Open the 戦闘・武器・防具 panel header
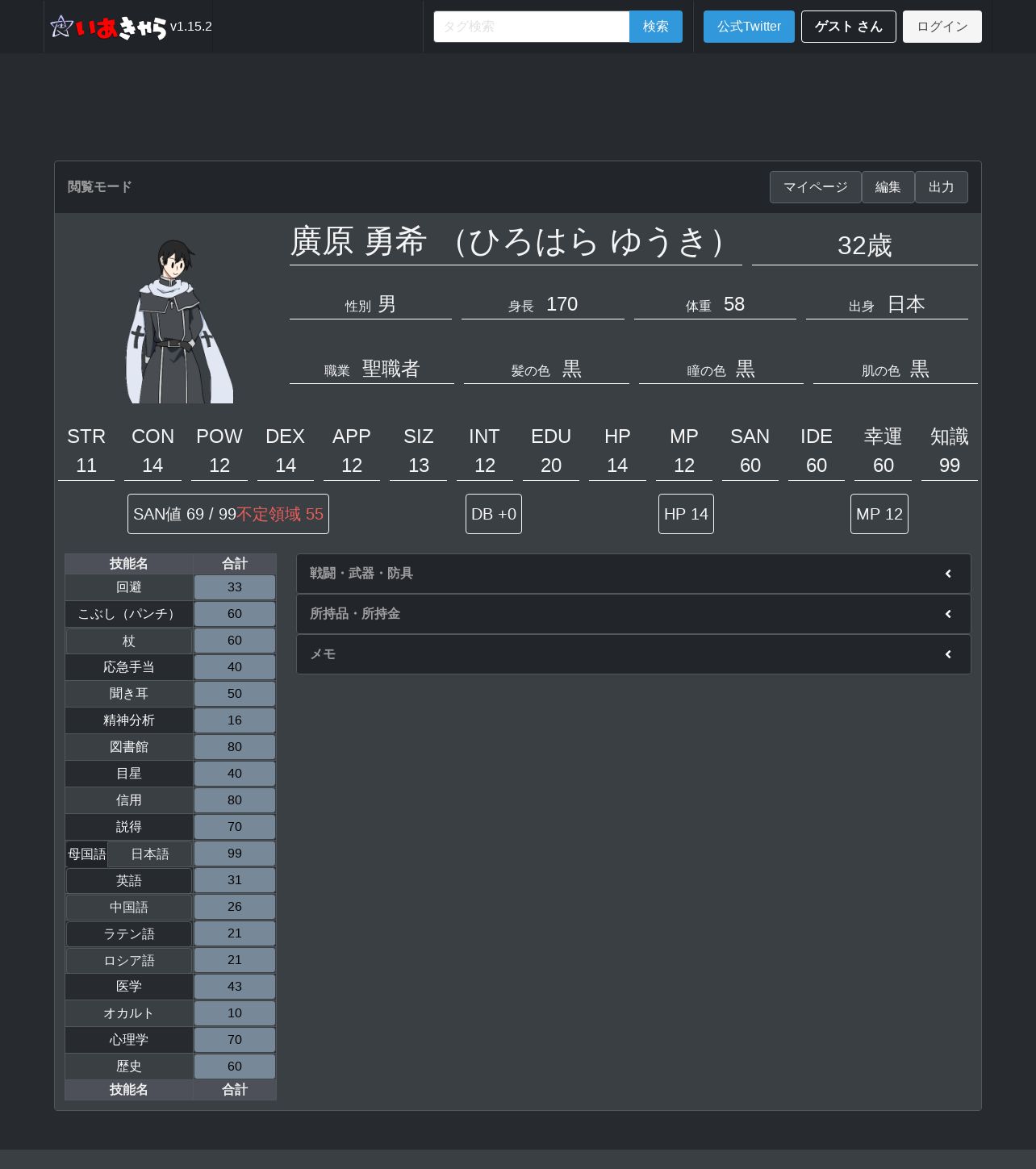This screenshot has width=1036, height=1169. coord(633,574)
